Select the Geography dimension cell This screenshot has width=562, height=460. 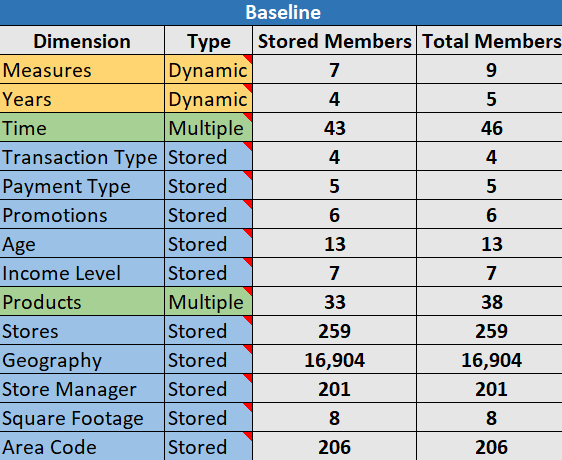click(82, 360)
